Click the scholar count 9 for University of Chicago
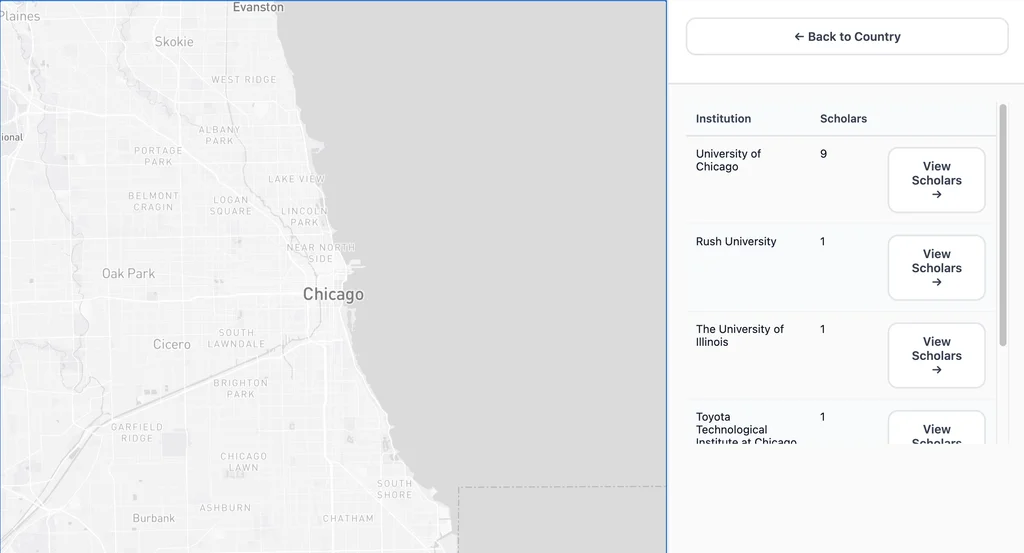This screenshot has width=1024, height=553. tap(824, 154)
